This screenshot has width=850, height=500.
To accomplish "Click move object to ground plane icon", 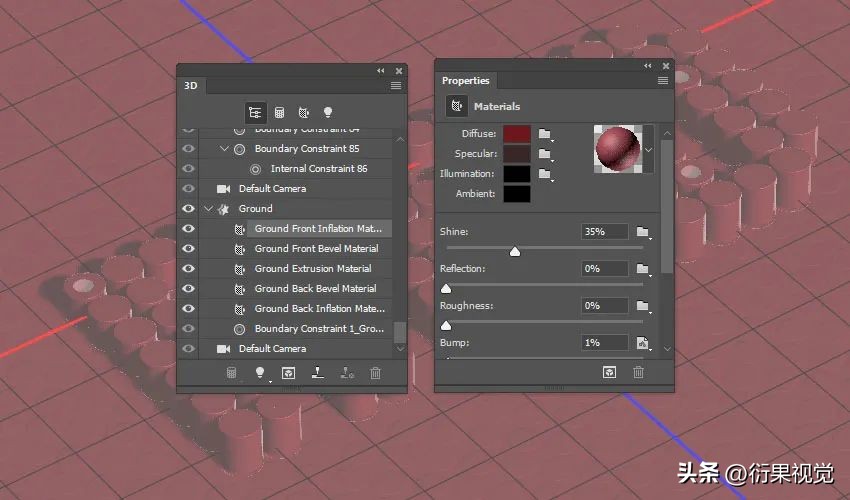I will point(318,373).
